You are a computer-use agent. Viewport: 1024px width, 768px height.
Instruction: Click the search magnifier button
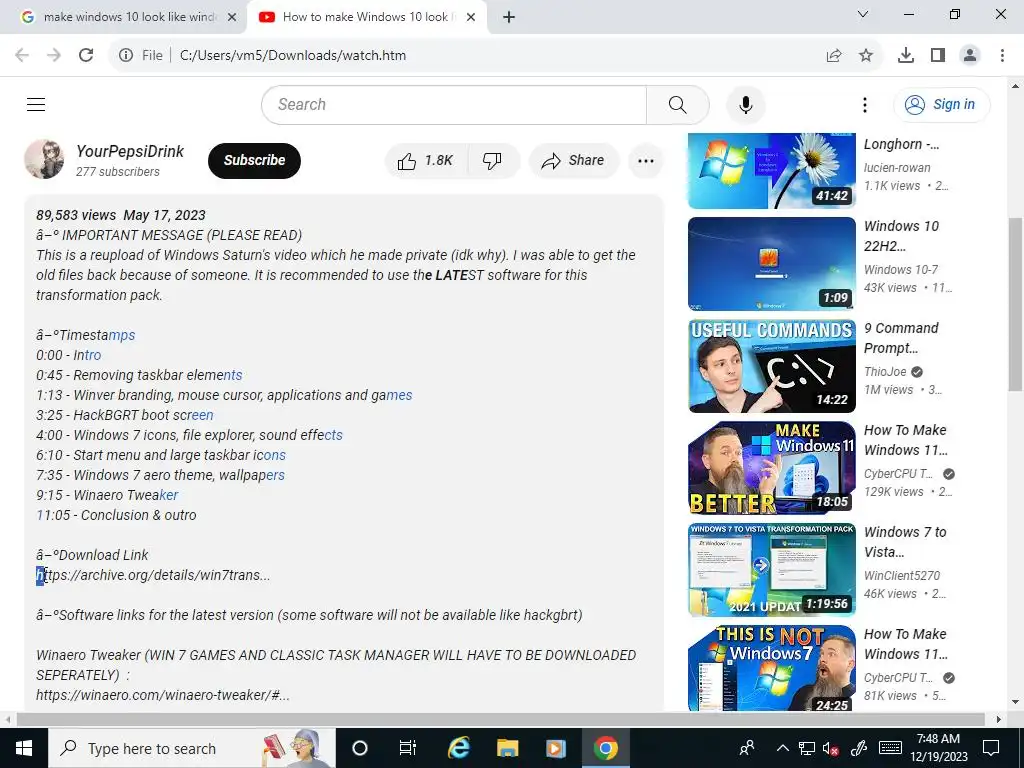click(677, 104)
